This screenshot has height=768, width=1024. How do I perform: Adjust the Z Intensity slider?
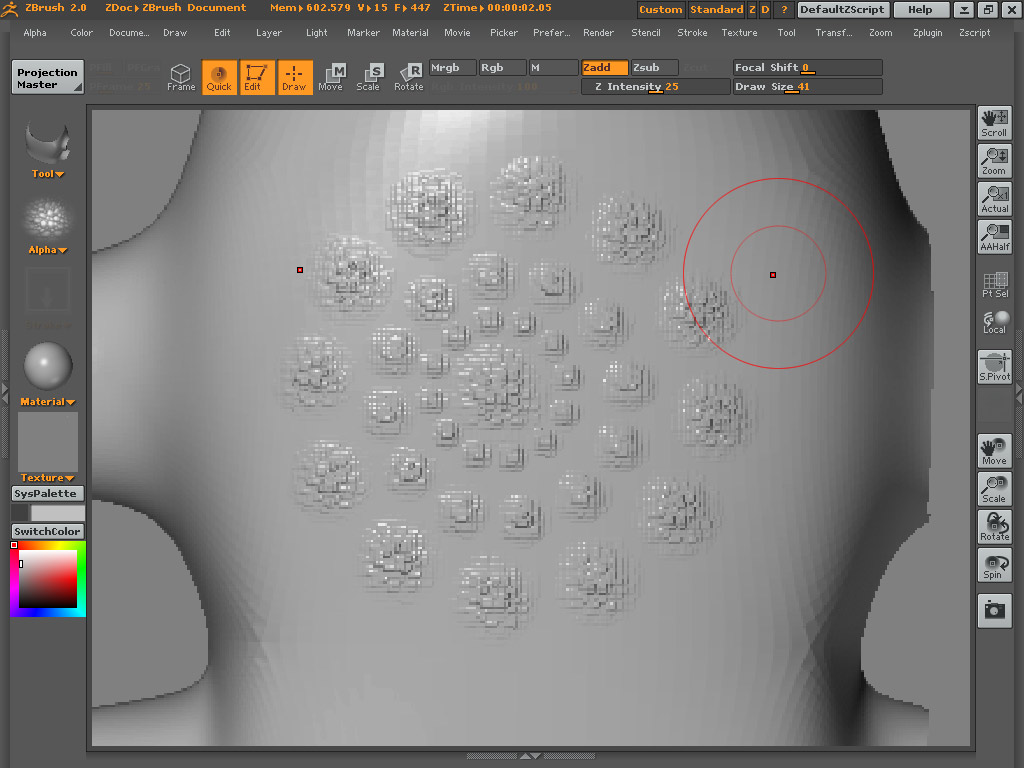click(655, 86)
